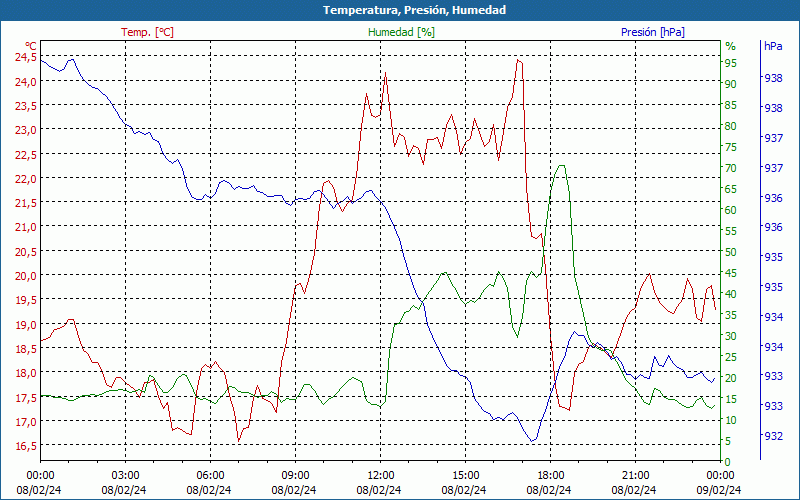Click the green '75' humidity axis value
Image resolution: width=800 pixels, height=500 pixels.
pos(731,147)
